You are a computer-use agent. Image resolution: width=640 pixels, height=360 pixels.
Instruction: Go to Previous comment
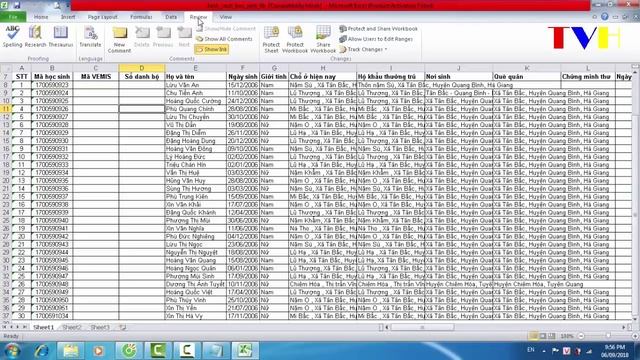163,37
